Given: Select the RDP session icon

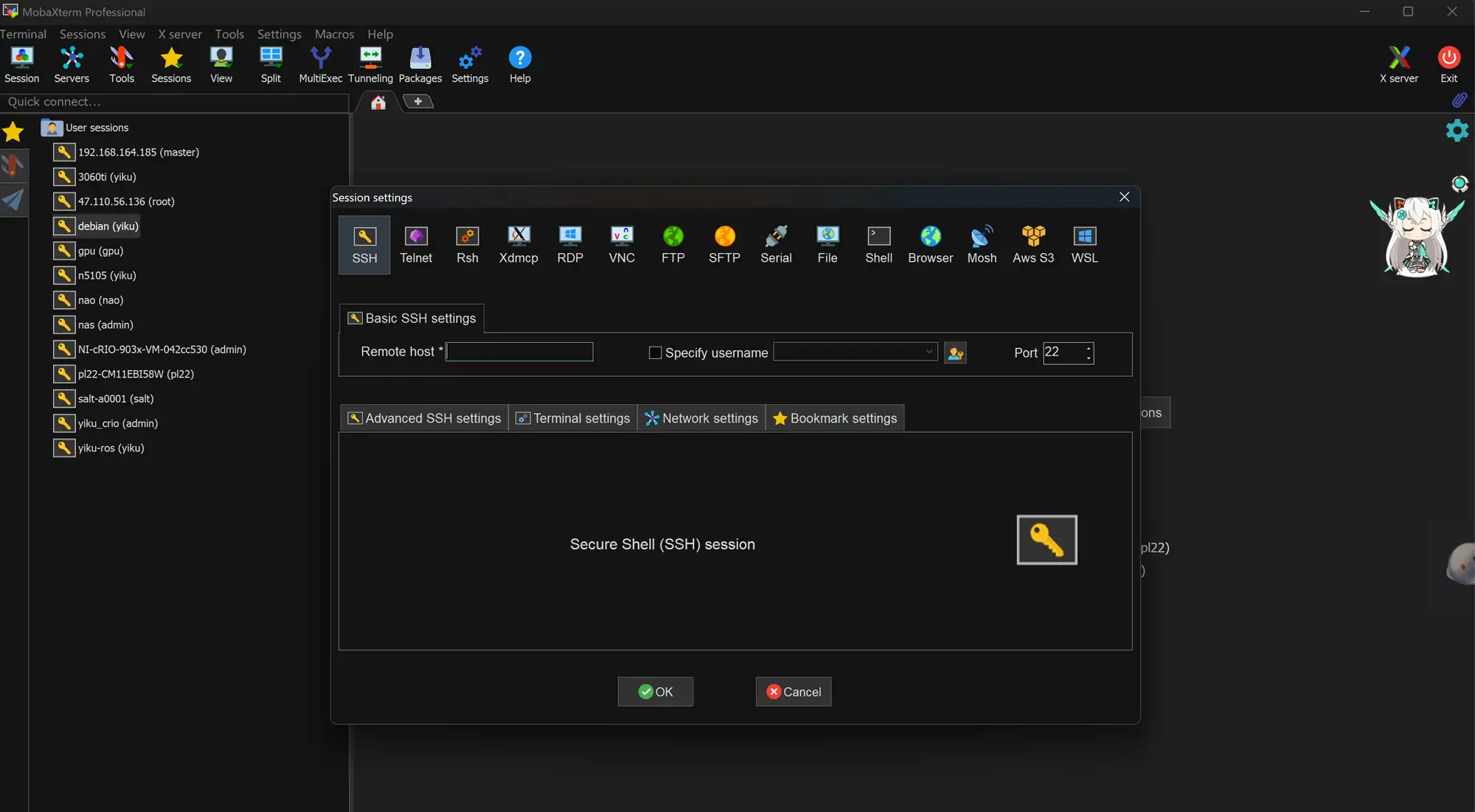Looking at the screenshot, I should tap(570, 245).
